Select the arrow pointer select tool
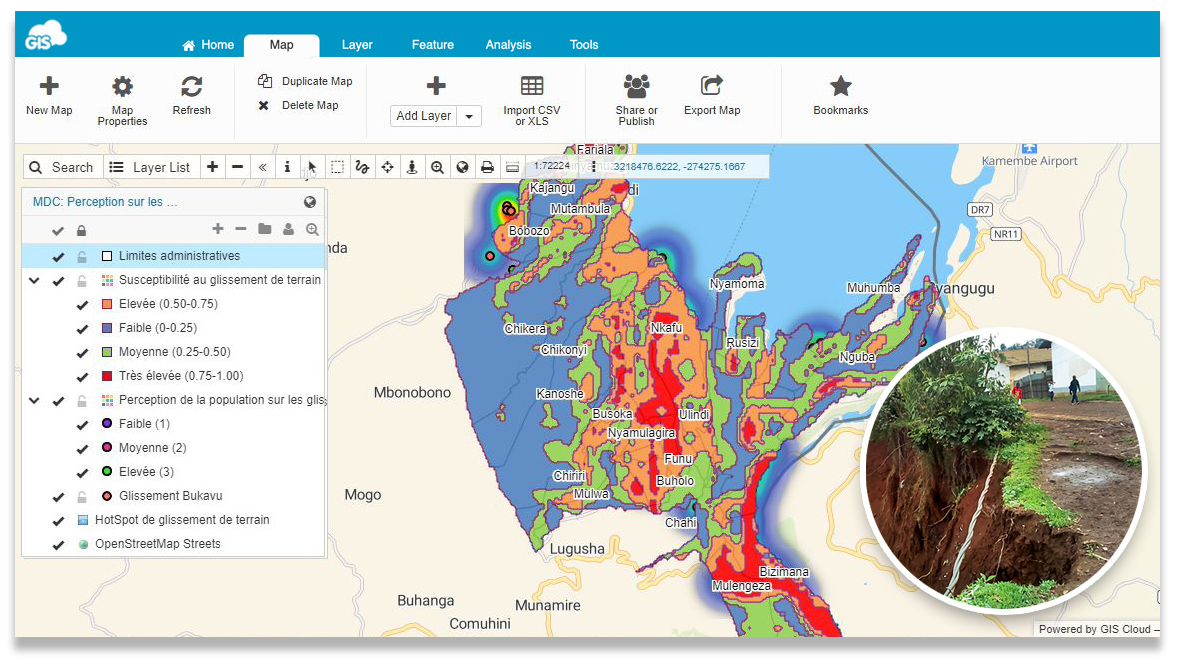Image resolution: width=1177 pixels, height=665 pixels. coord(312,167)
